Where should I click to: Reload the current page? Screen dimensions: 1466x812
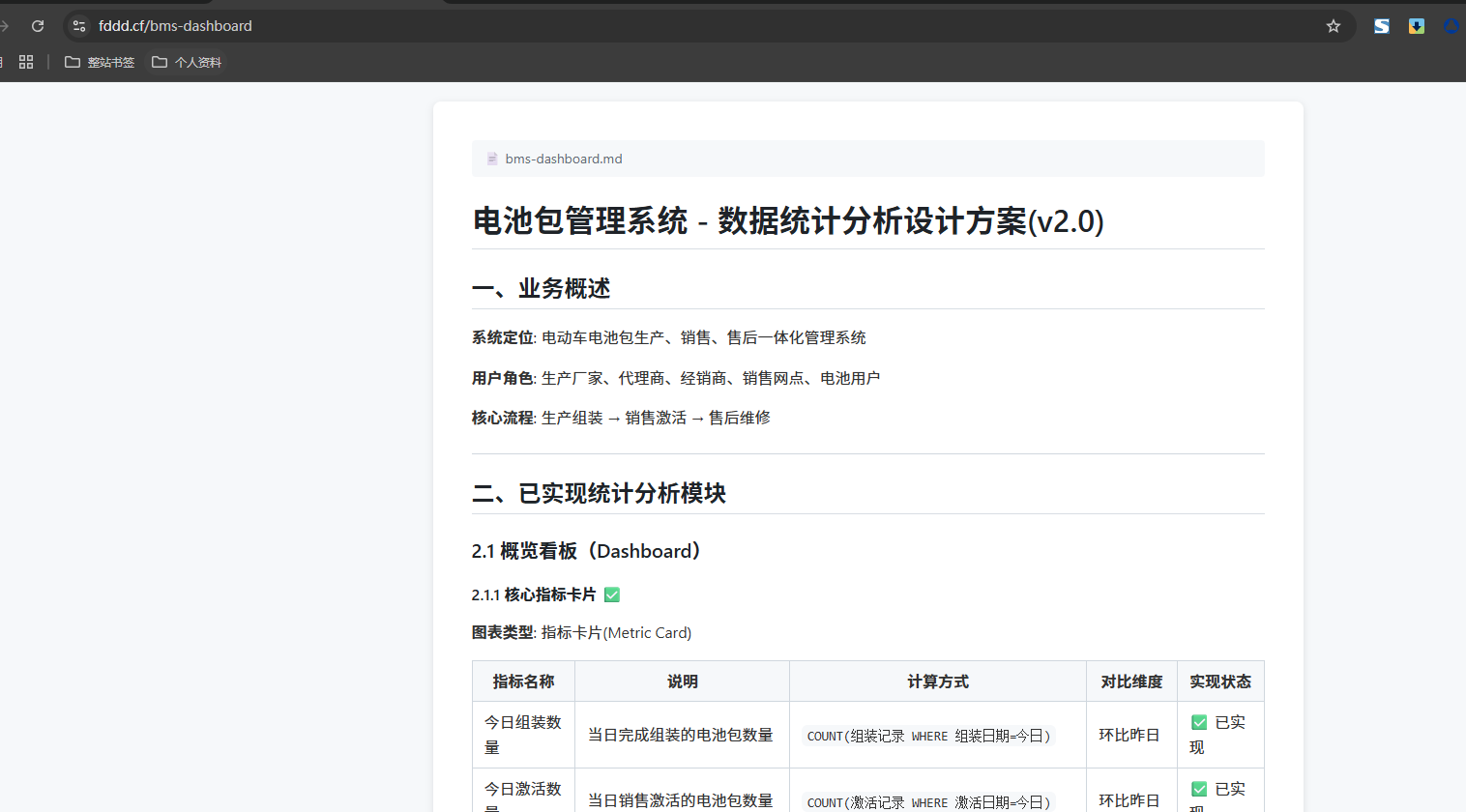(x=38, y=26)
